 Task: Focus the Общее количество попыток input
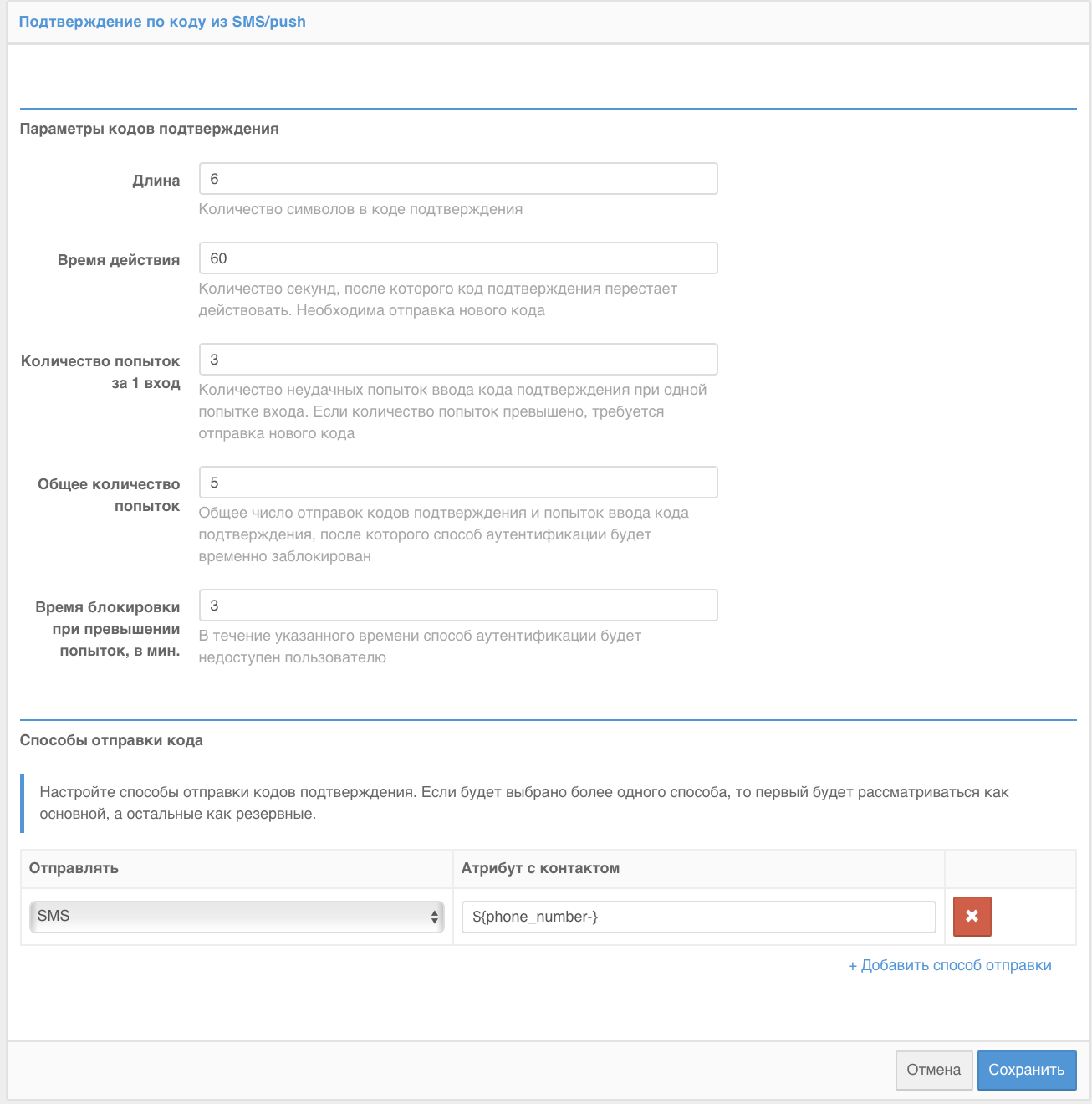tap(458, 483)
